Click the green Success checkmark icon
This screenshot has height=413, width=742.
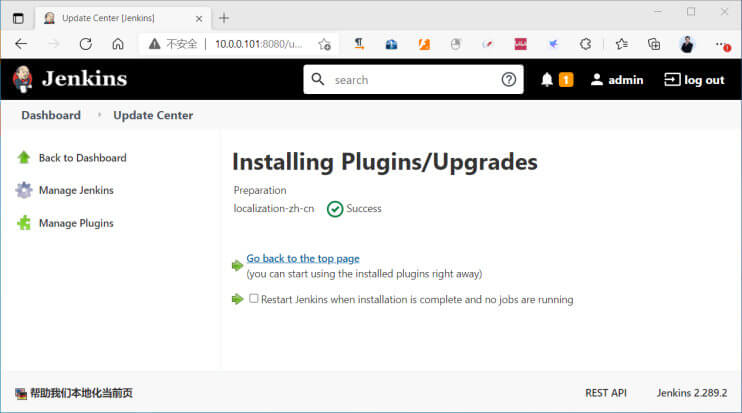point(335,209)
